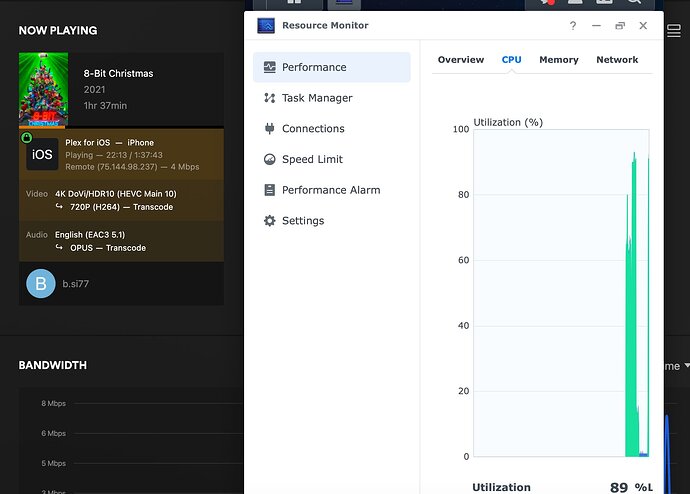Click the Task Manager nodes icon
Image resolution: width=690 pixels, height=494 pixels.
269,98
